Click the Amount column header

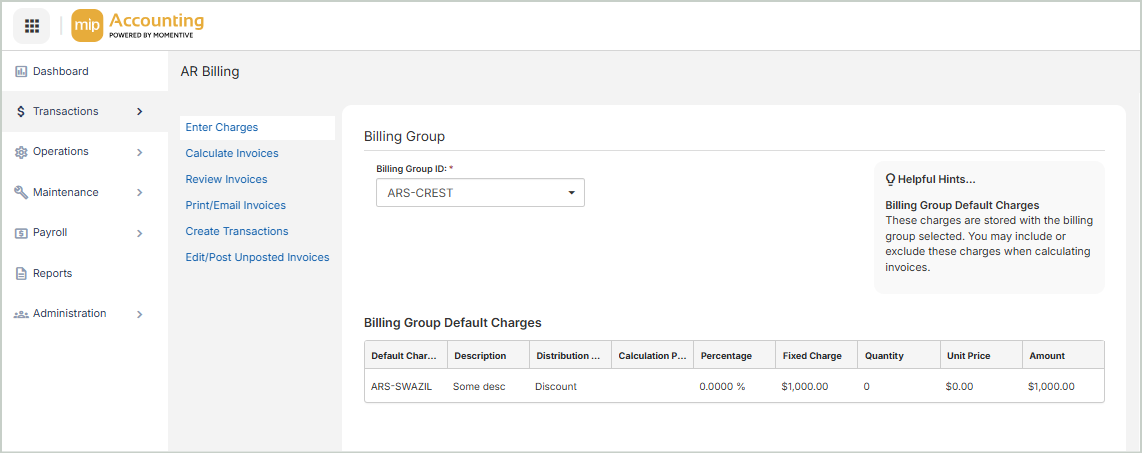click(x=1047, y=356)
